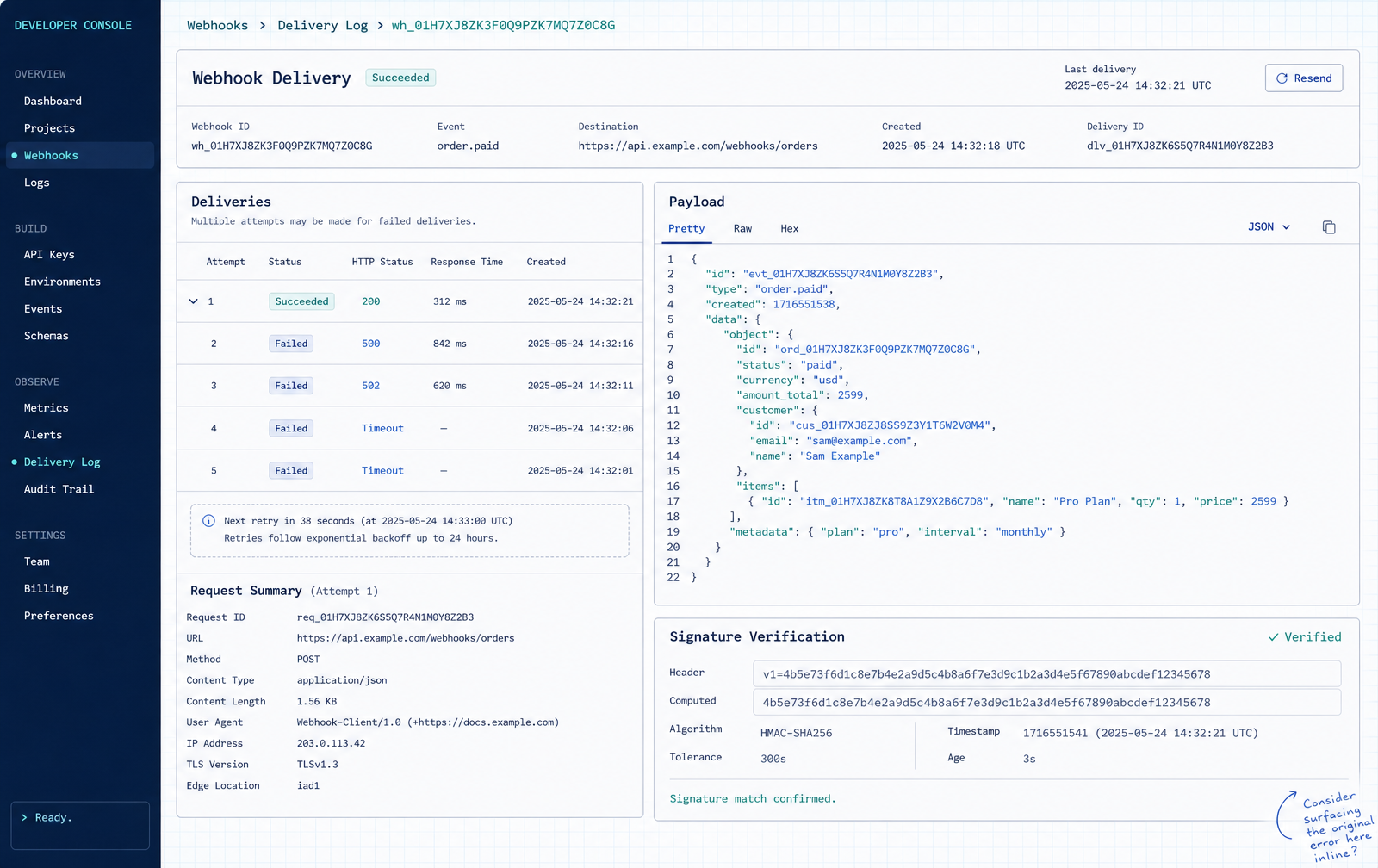Open Logs in the sidebar
The height and width of the screenshot is (868, 1378).
[36, 183]
